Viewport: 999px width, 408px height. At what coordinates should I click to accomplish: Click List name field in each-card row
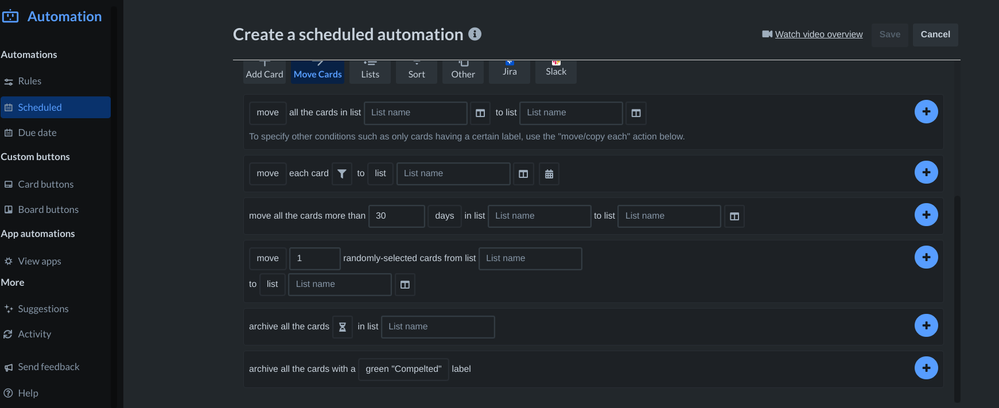(x=454, y=173)
